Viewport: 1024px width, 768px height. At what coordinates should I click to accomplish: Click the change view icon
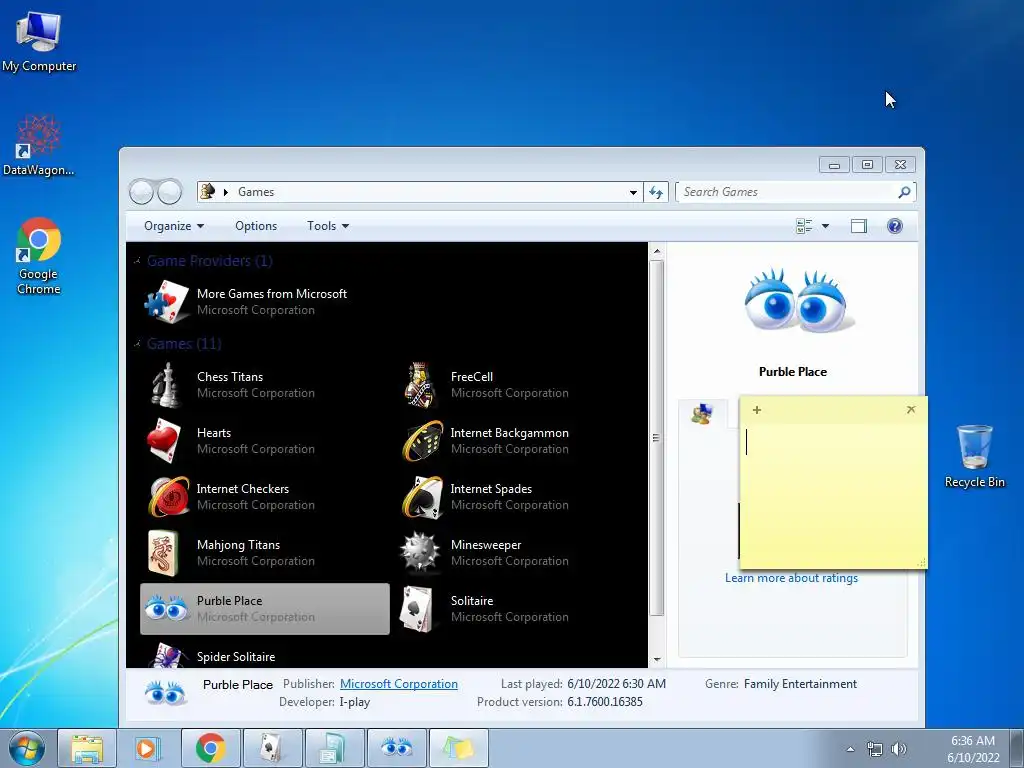tap(804, 226)
